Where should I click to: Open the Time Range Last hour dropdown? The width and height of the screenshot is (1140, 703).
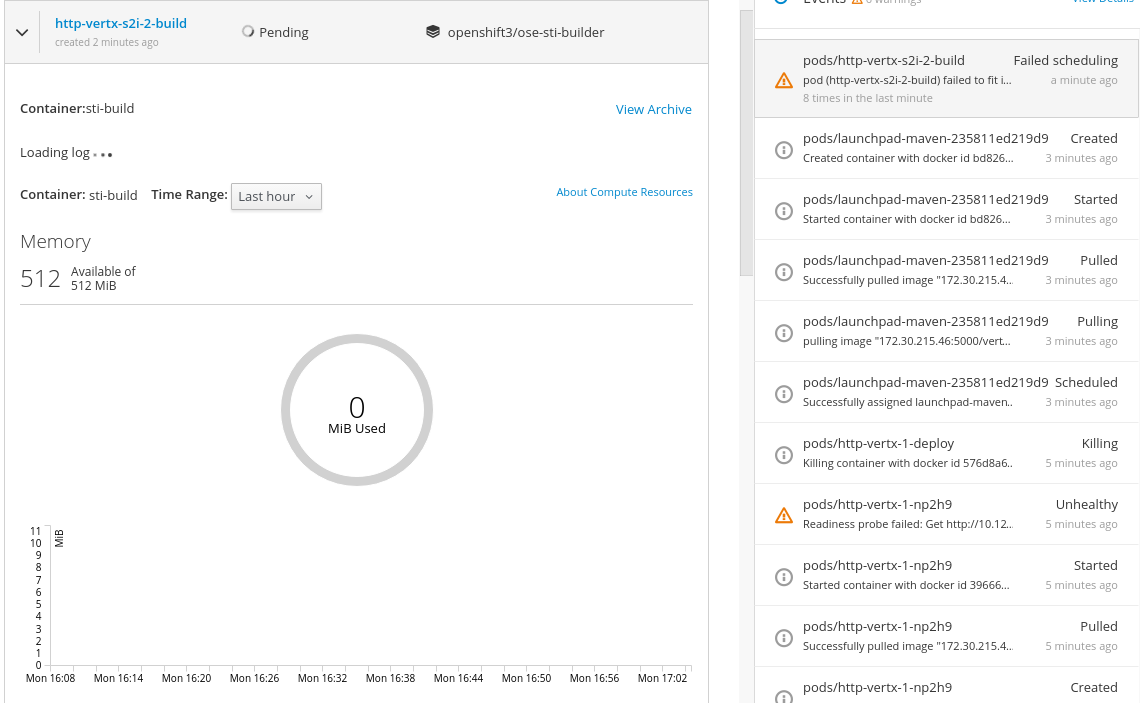click(x=276, y=196)
